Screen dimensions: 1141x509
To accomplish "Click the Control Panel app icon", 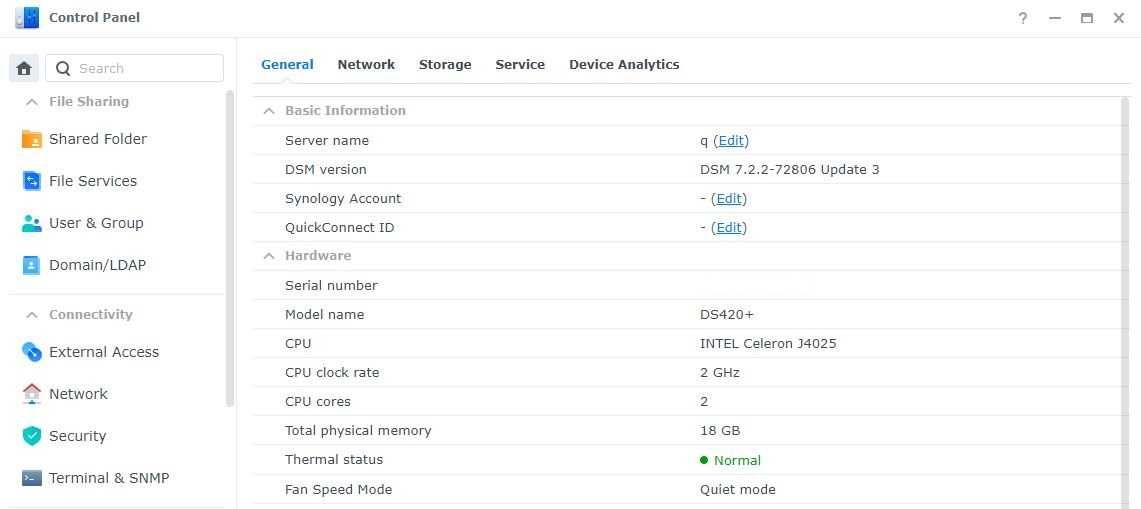I will 27,17.
